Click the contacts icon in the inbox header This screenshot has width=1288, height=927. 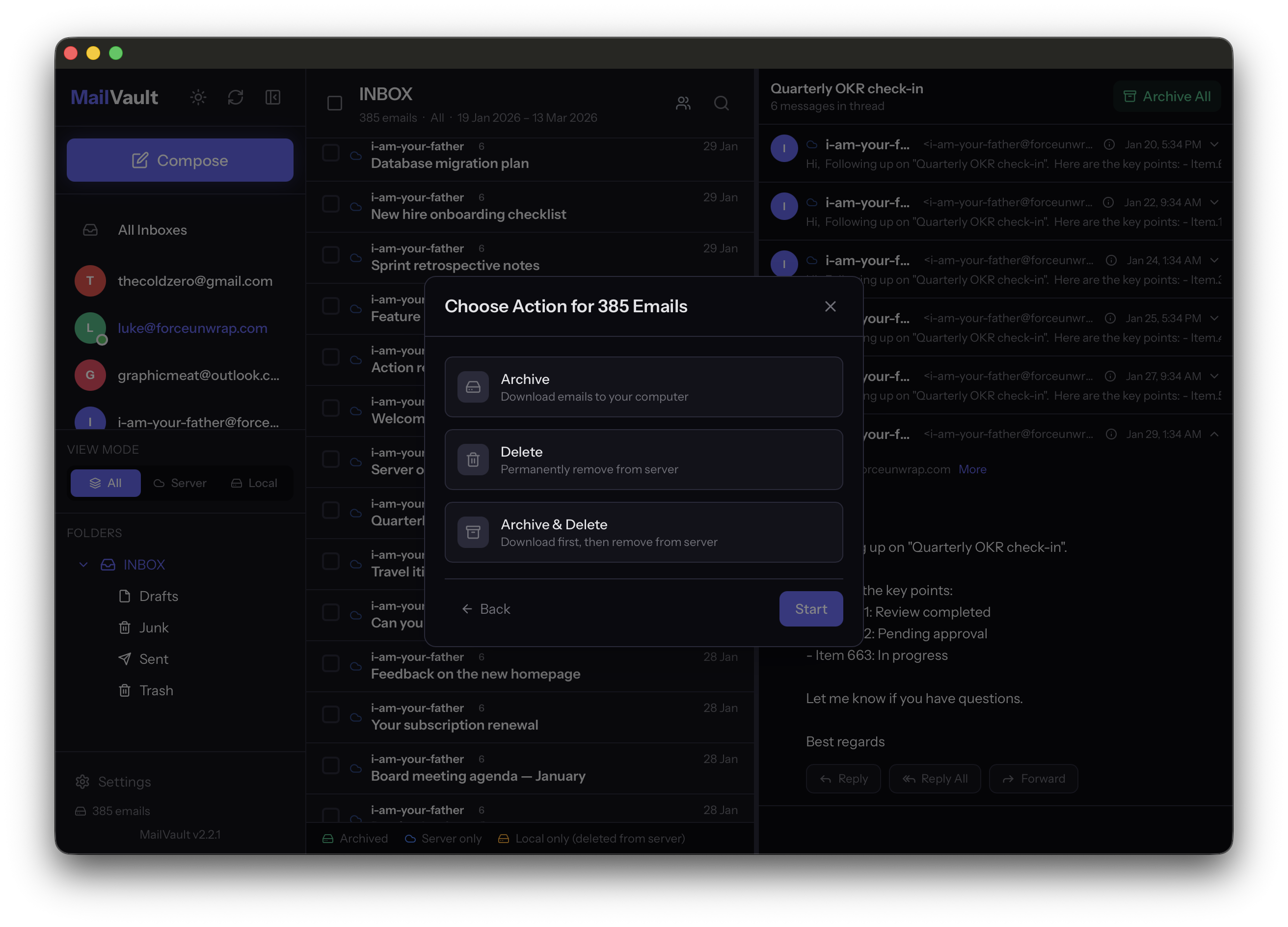point(683,104)
